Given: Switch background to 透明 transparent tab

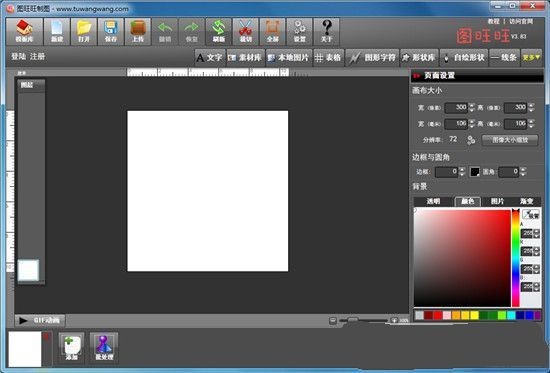Looking at the screenshot, I should coord(434,201).
